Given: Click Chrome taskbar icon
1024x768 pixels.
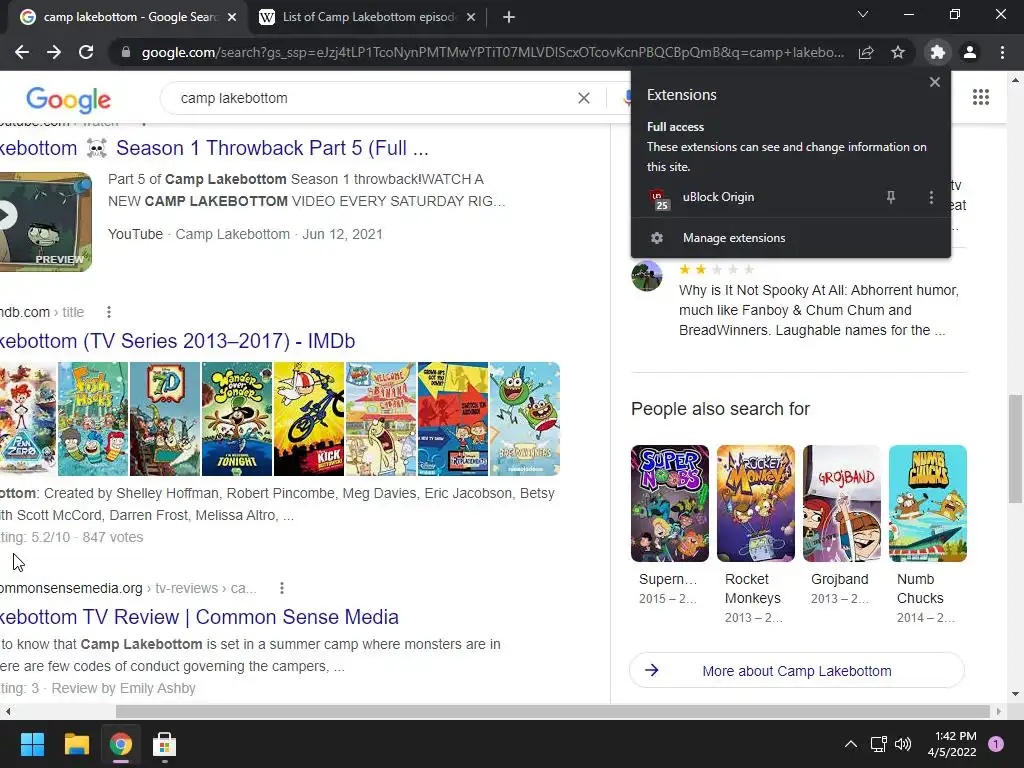Looking at the screenshot, I should [121, 744].
